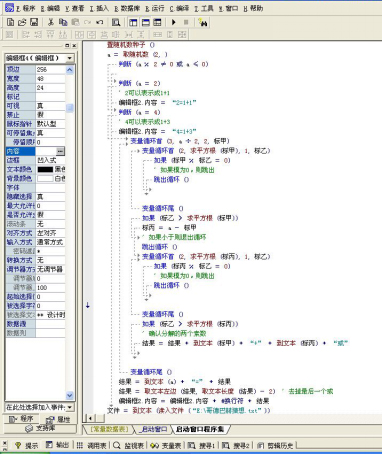Image resolution: width=382 pixels, height=454 pixels.
Task: Click the white 背景颜色 swatch
Action: [x=45, y=178]
